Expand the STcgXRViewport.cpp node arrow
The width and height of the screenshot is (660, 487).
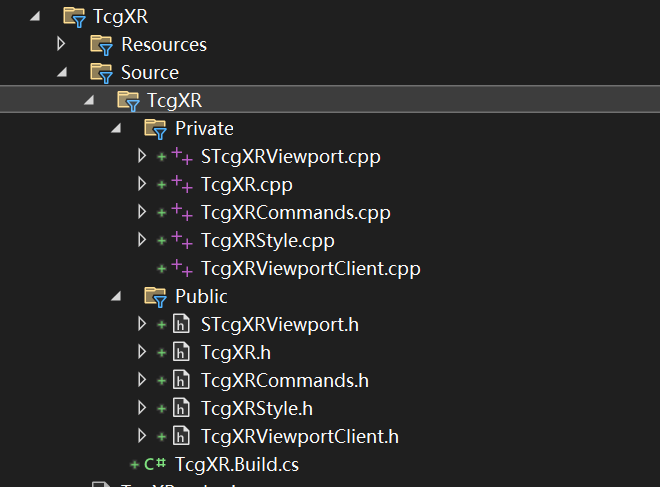coord(142,156)
